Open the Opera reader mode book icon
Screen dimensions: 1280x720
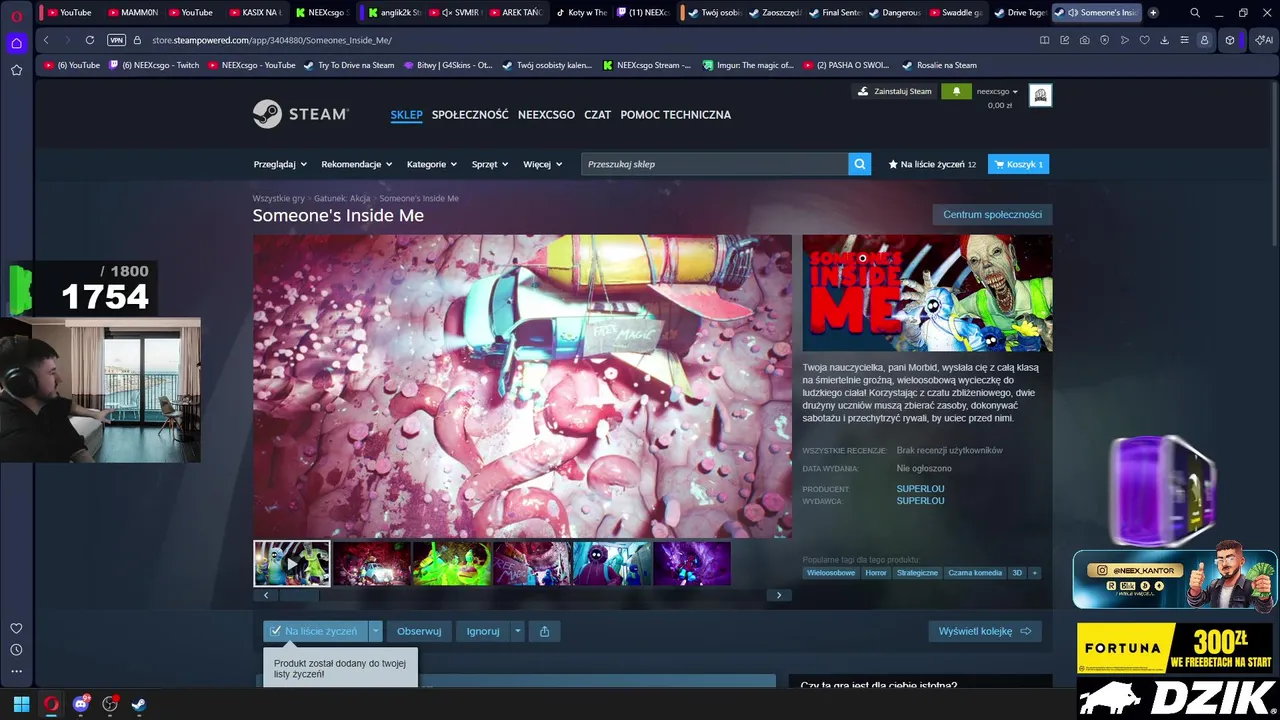[x=1045, y=40]
